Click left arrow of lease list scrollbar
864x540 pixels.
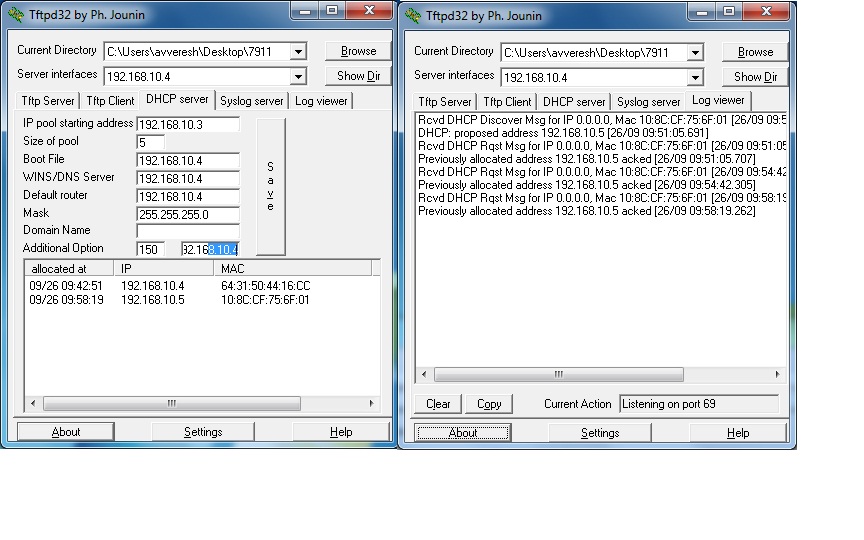[33, 403]
